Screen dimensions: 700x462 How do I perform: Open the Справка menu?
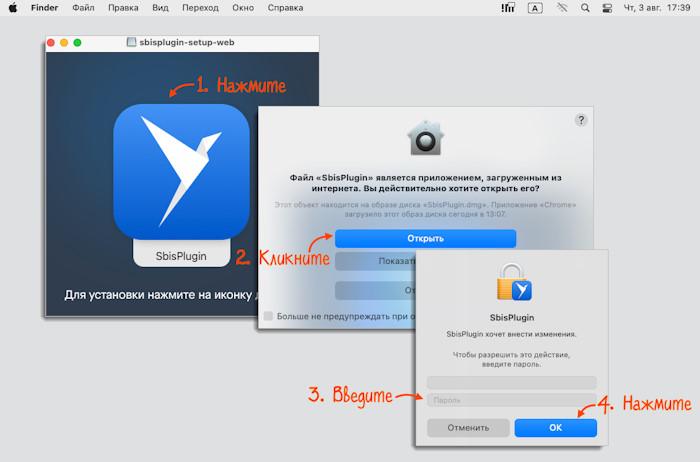click(285, 8)
